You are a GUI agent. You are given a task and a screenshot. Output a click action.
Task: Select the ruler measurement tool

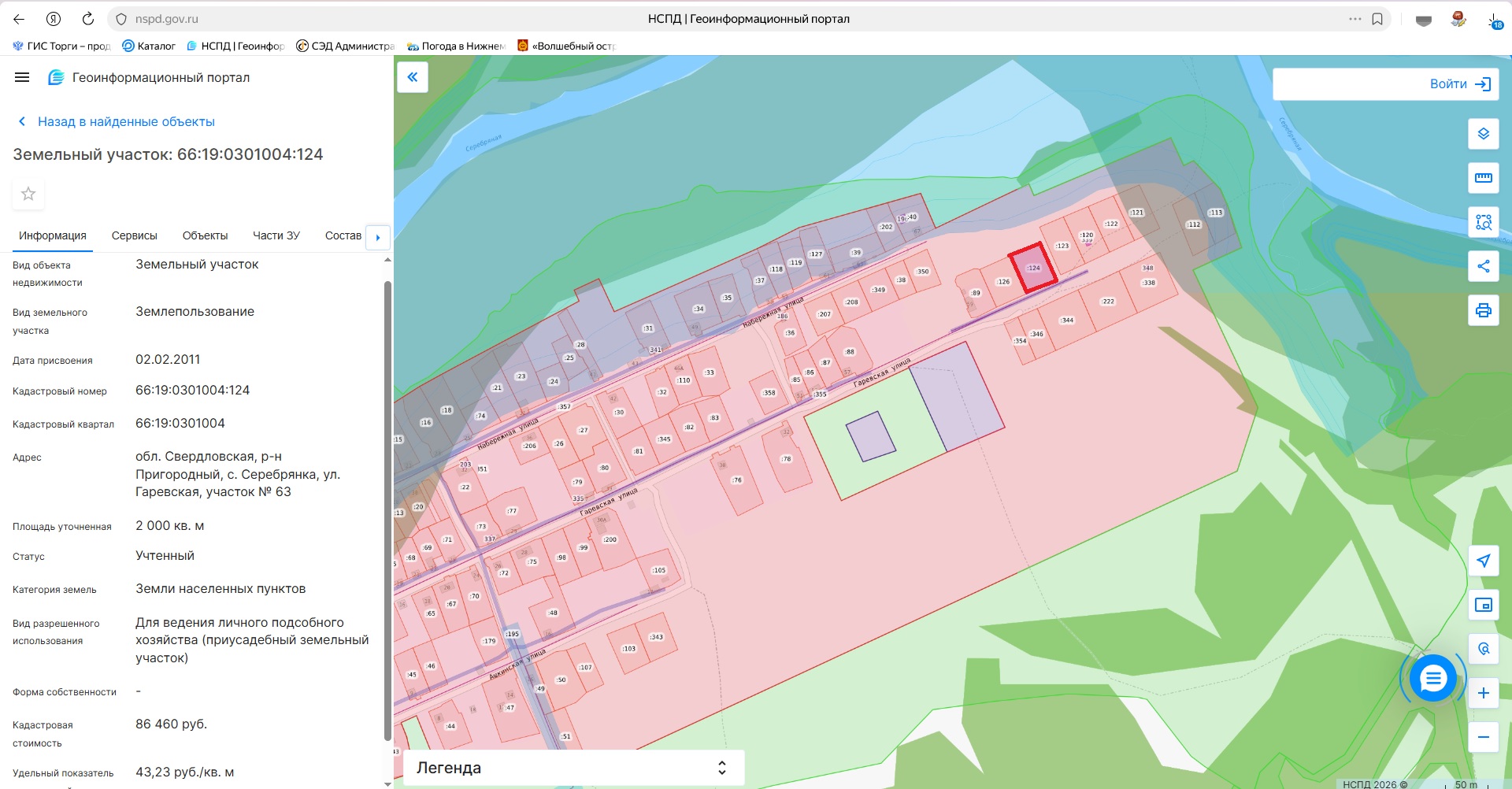[1484, 178]
